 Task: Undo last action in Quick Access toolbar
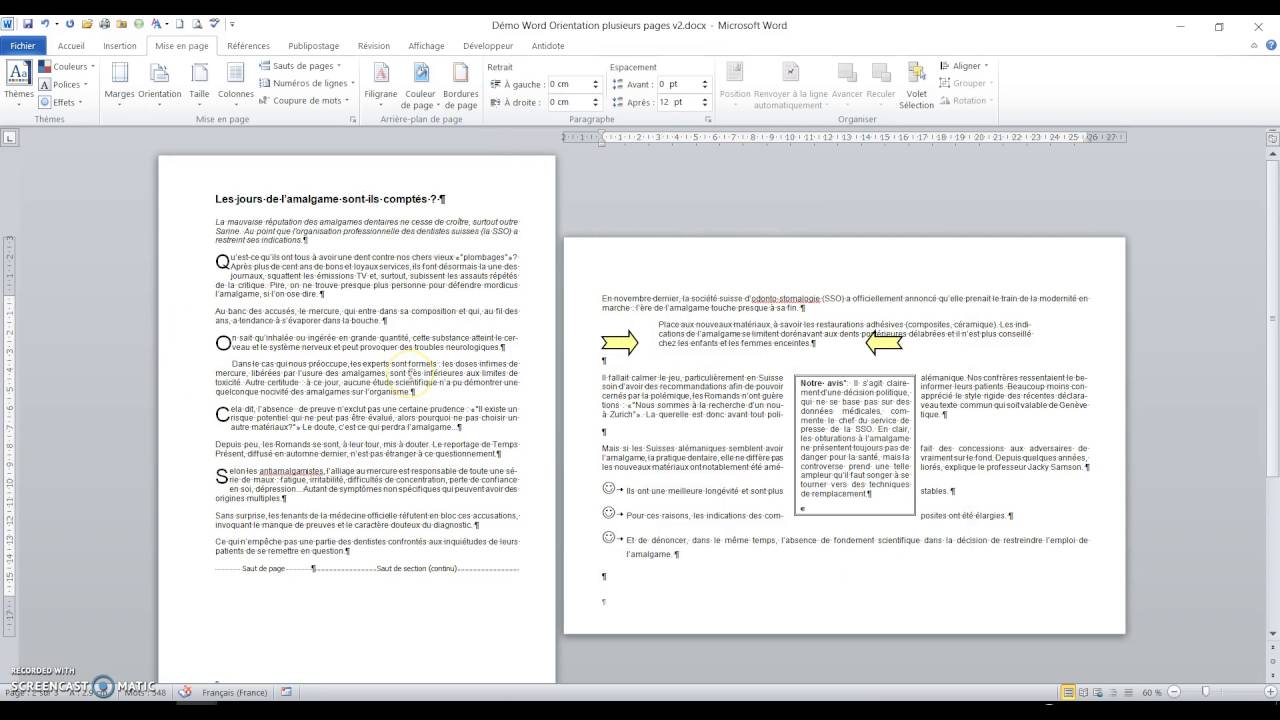tap(44, 24)
